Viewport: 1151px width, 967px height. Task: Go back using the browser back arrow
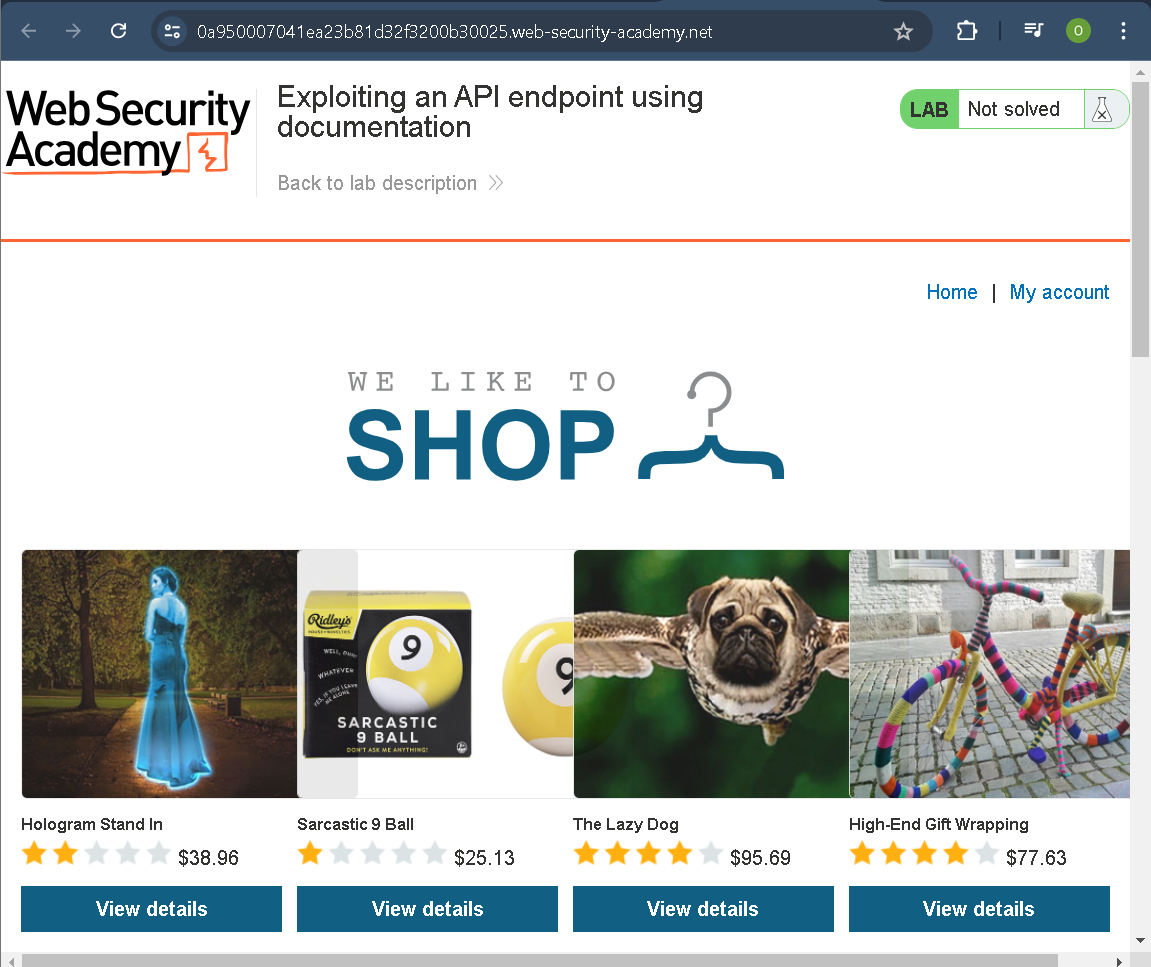(29, 31)
